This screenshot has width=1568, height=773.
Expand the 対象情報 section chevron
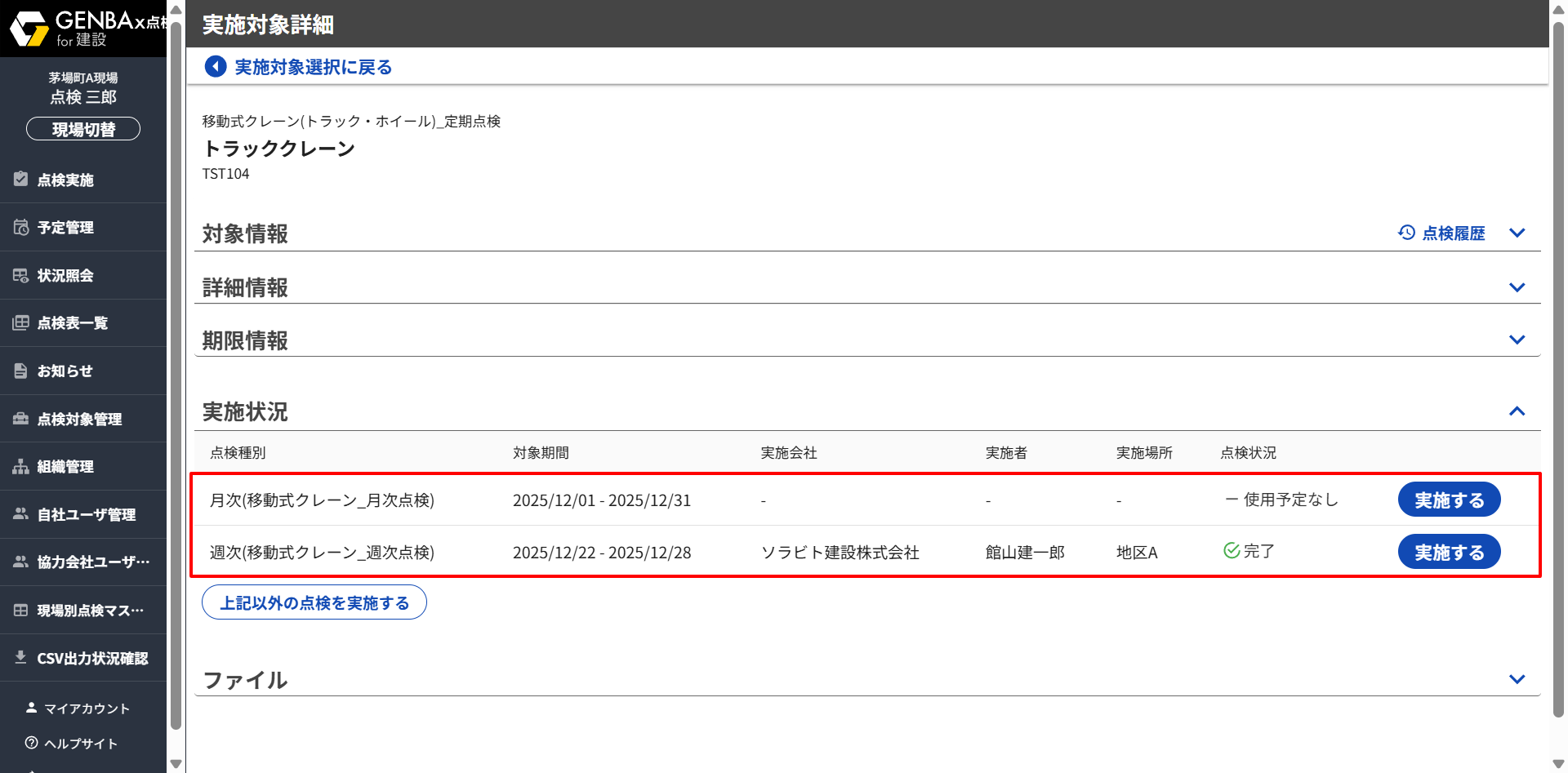click(x=1517, y=233)
